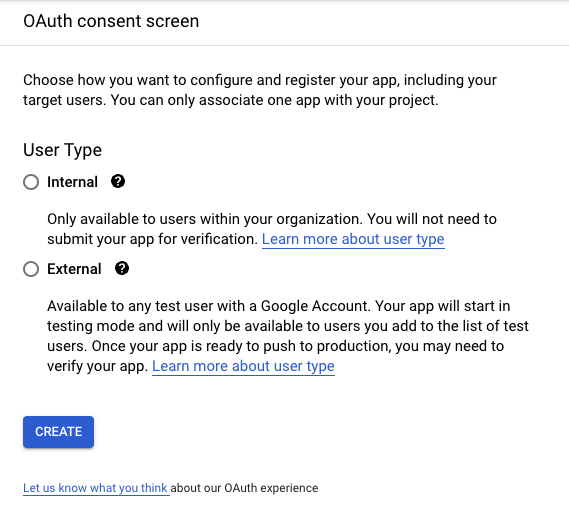Open the help icon next to Internal
The height and width of the screenshot is (511, 569).
(118, 181)
